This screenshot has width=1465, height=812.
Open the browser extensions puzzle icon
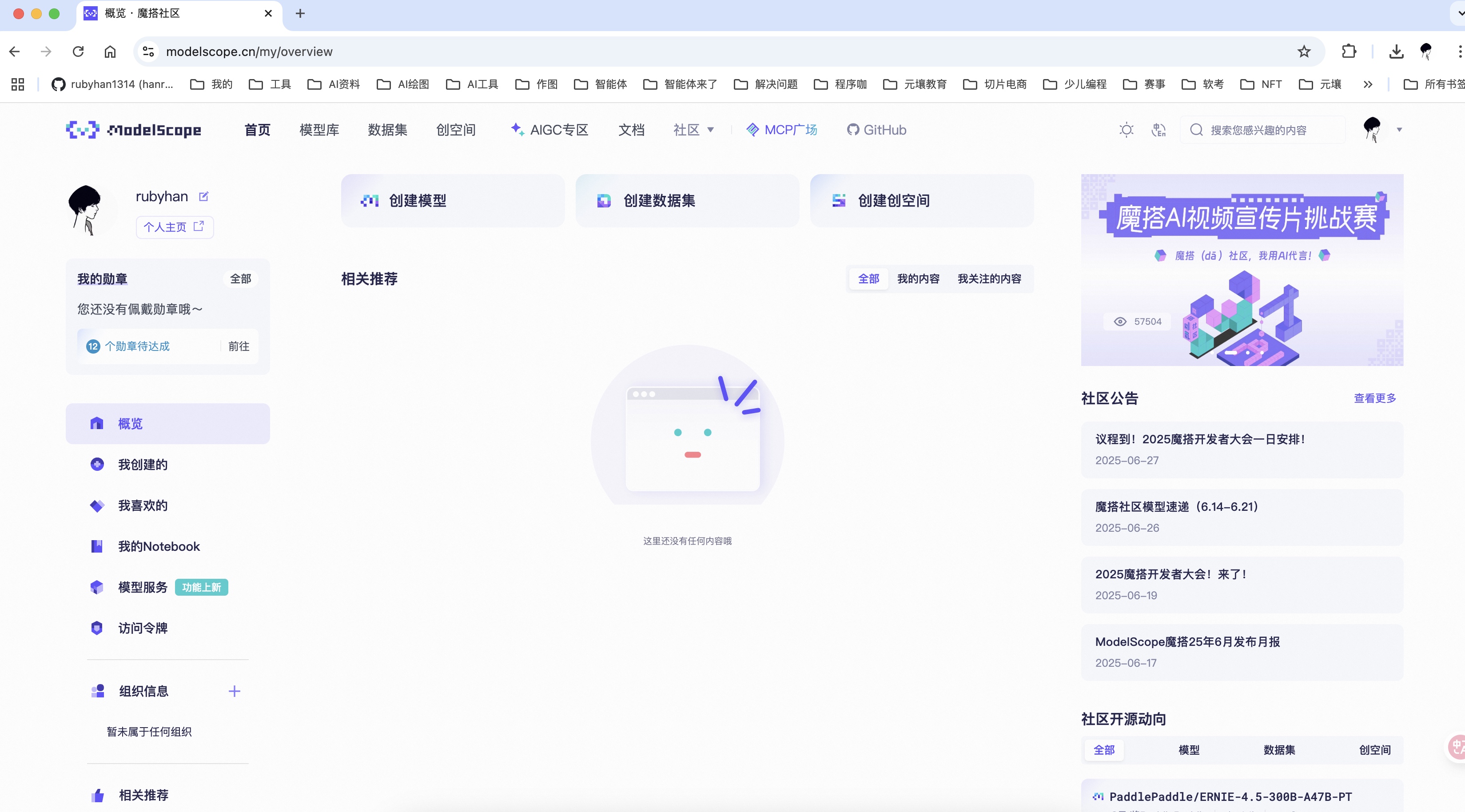[1349, 52]
